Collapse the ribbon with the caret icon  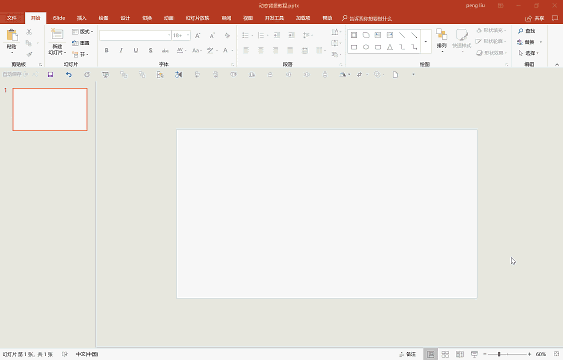(557, 65)
